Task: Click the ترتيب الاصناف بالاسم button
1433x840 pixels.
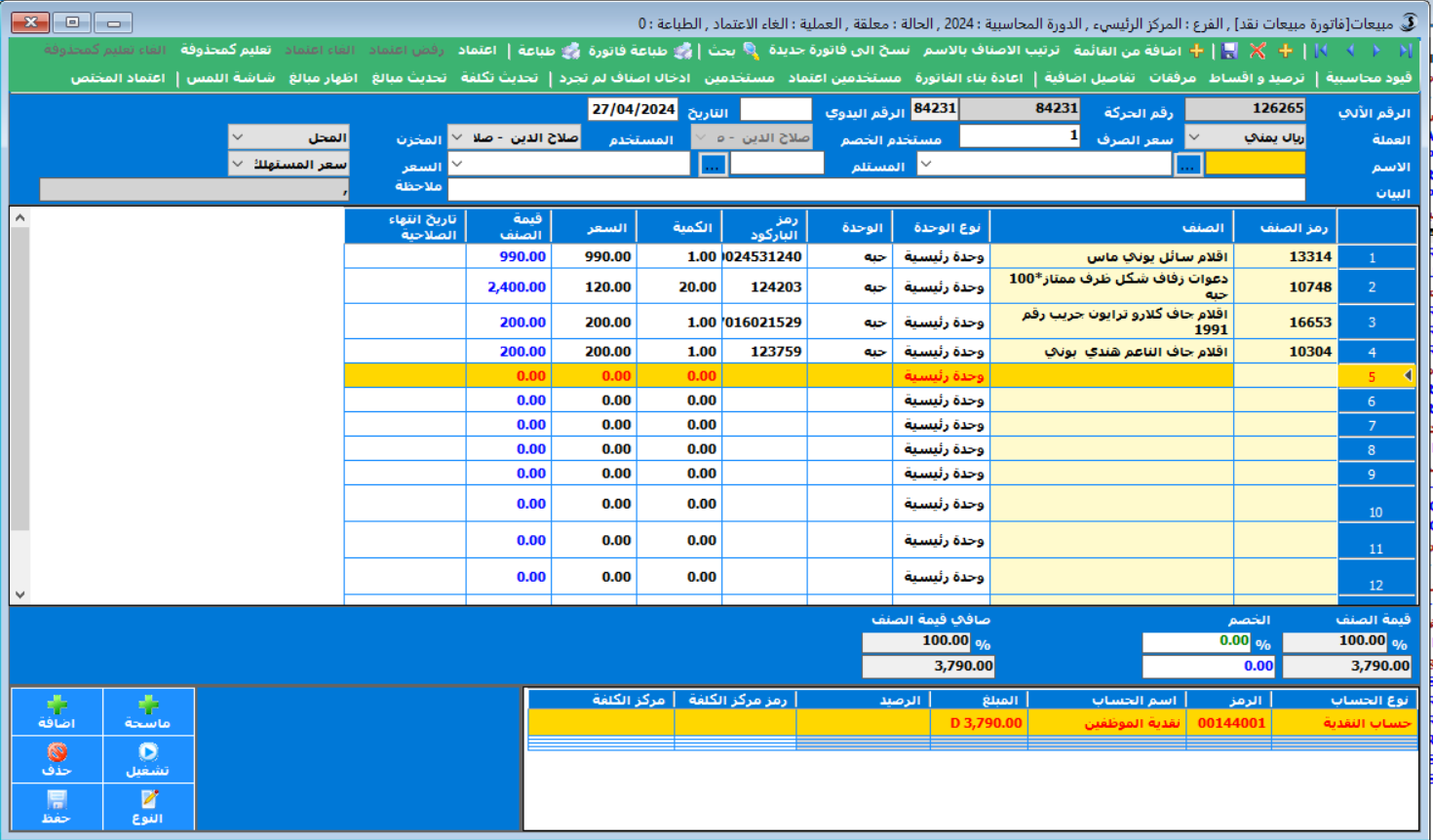Action: tap(991, 50)
